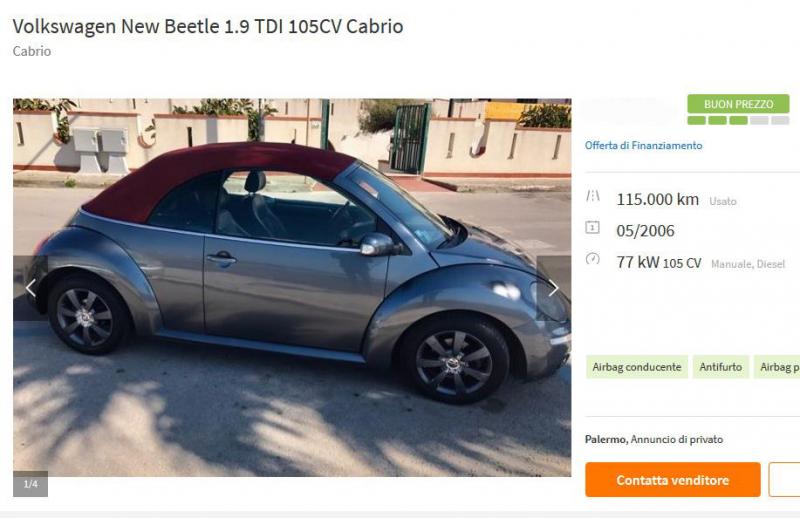
Task: Click the BUON PREZZO price badge
Action: pos(738,104)
